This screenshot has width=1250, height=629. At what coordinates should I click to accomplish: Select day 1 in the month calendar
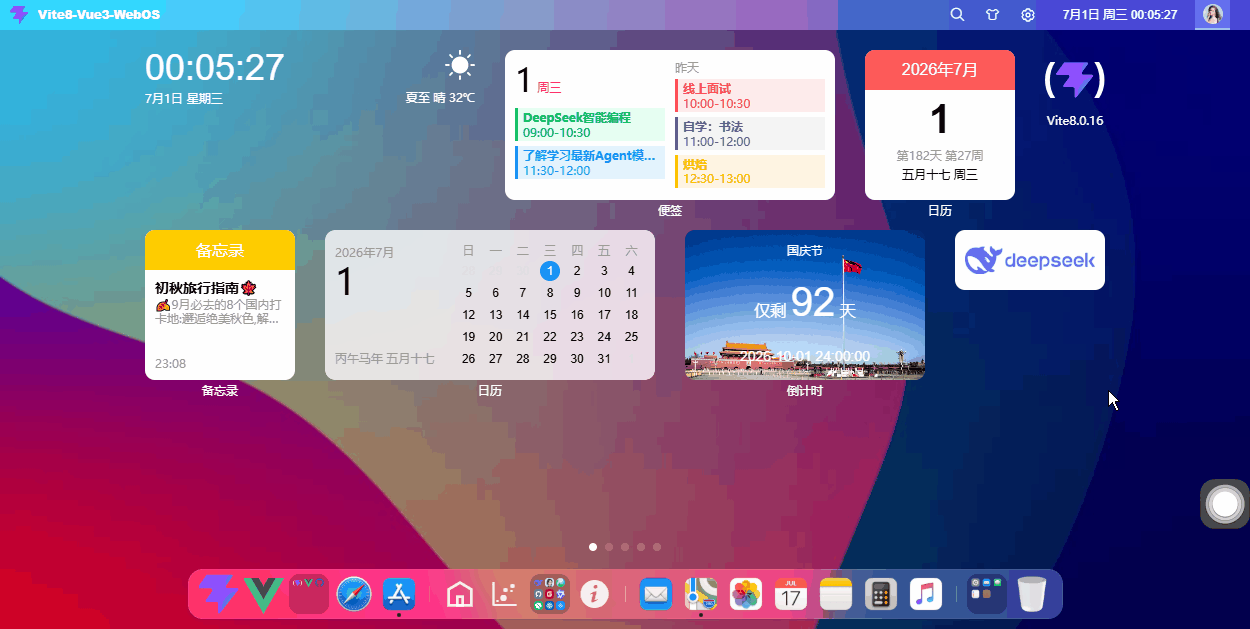pyautogui.click(x=550, y=271)
